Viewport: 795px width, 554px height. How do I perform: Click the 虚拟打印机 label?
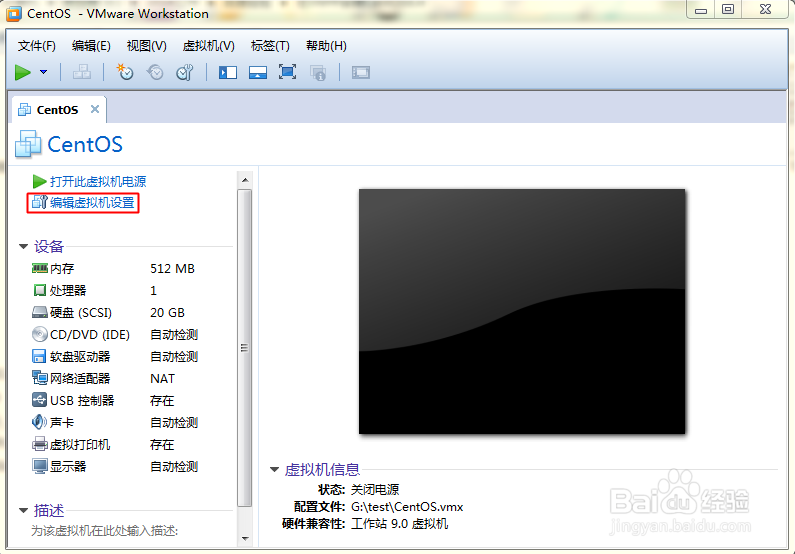(x=80, y=445)
